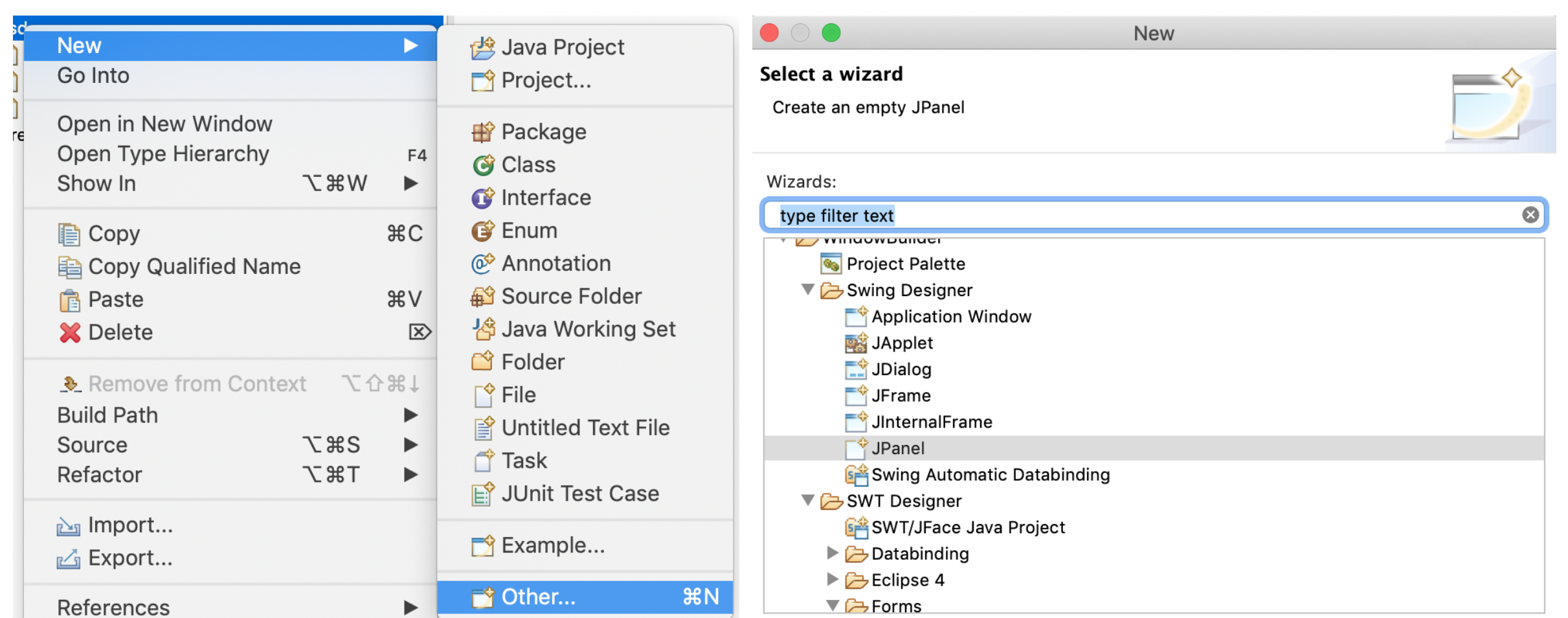Choose Remove from Context entry
1568x618 pixels.
(230, 383)
